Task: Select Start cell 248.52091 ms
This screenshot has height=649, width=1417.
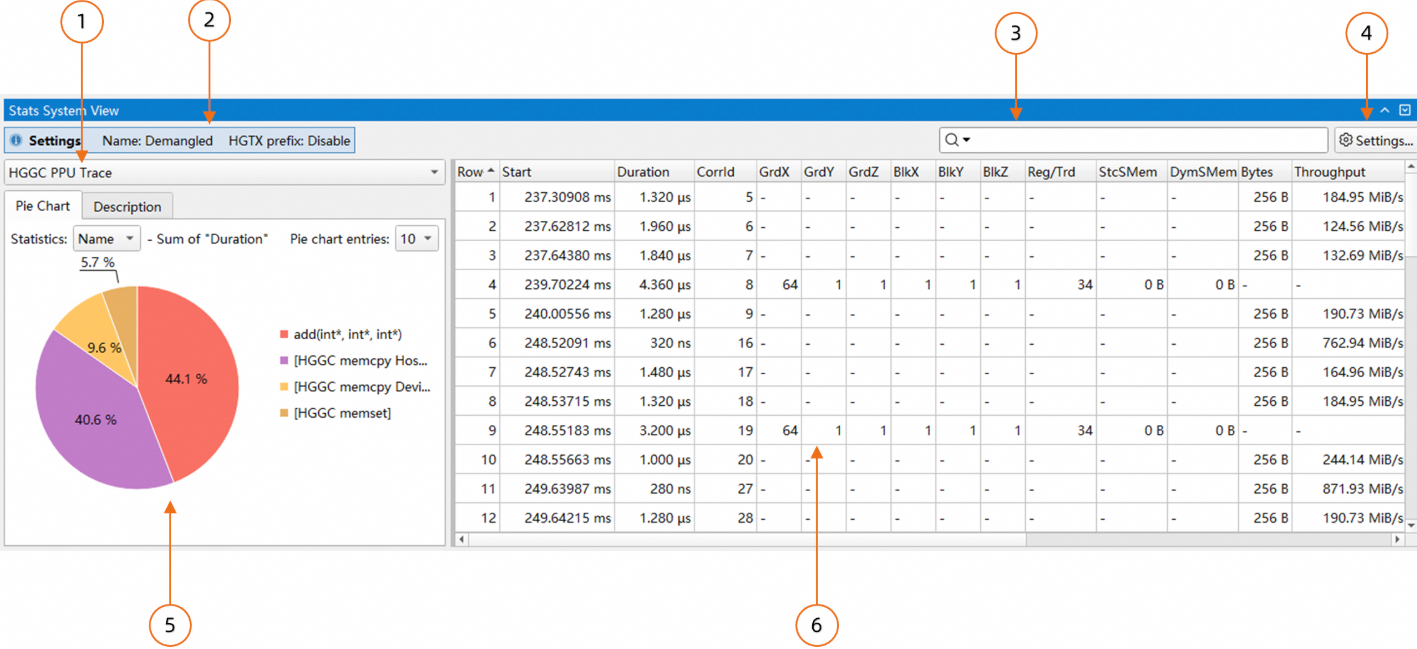Action: 555,343
